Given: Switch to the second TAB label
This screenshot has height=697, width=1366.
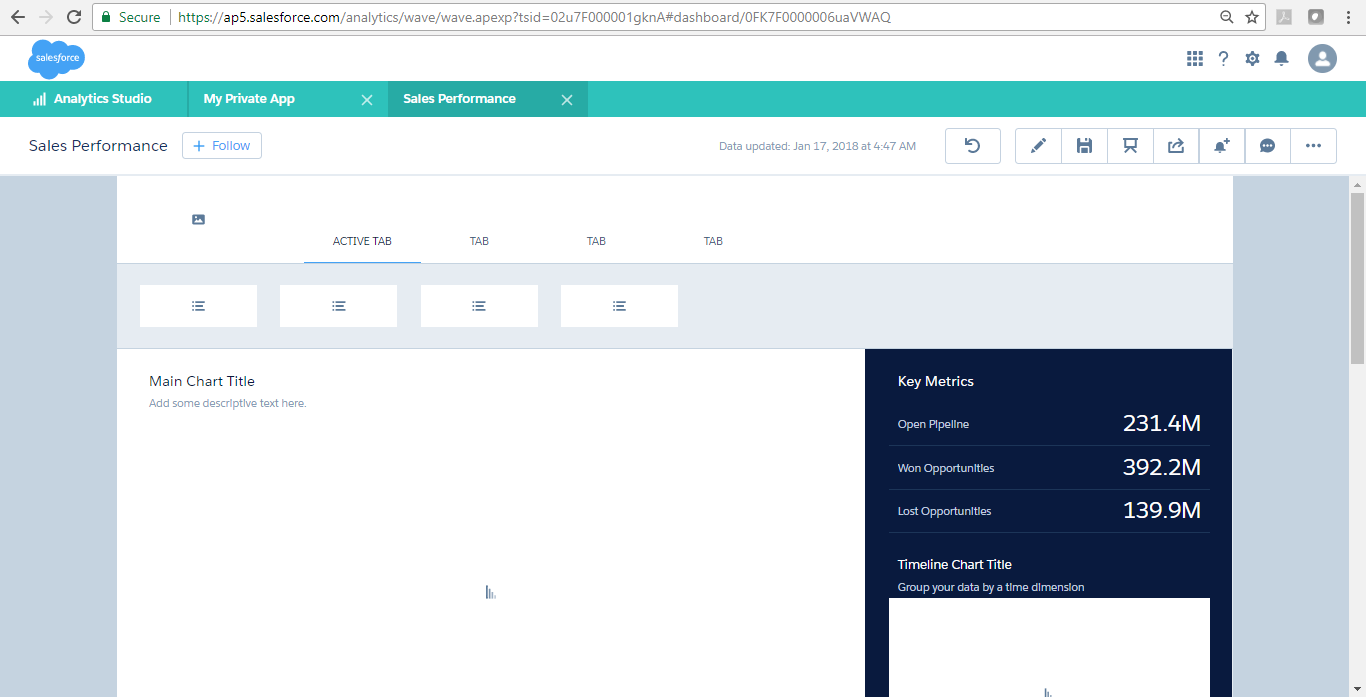Looking at the screenshot, I should [x=479, y=240].
